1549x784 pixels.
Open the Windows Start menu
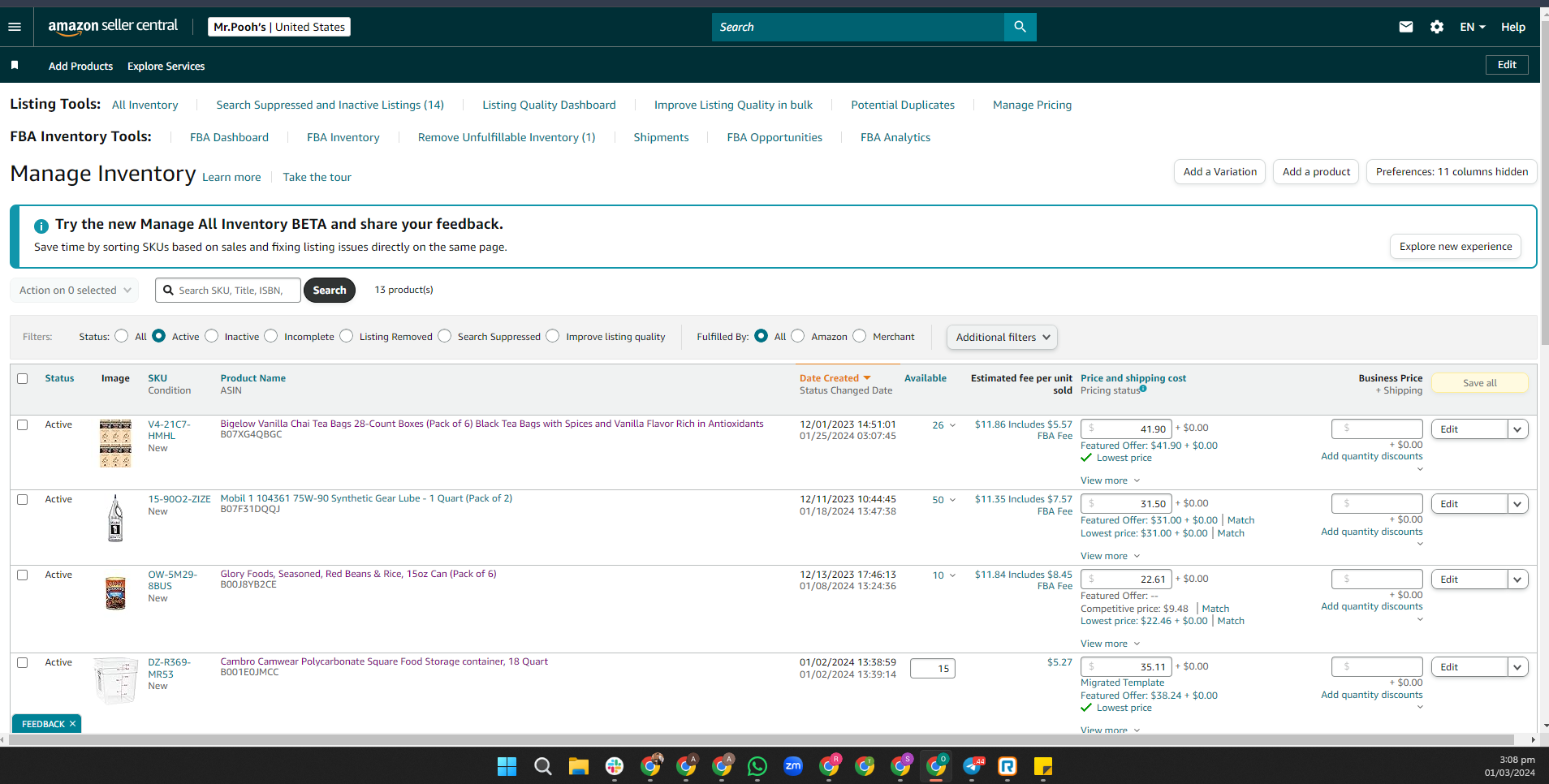pos(507,766)
